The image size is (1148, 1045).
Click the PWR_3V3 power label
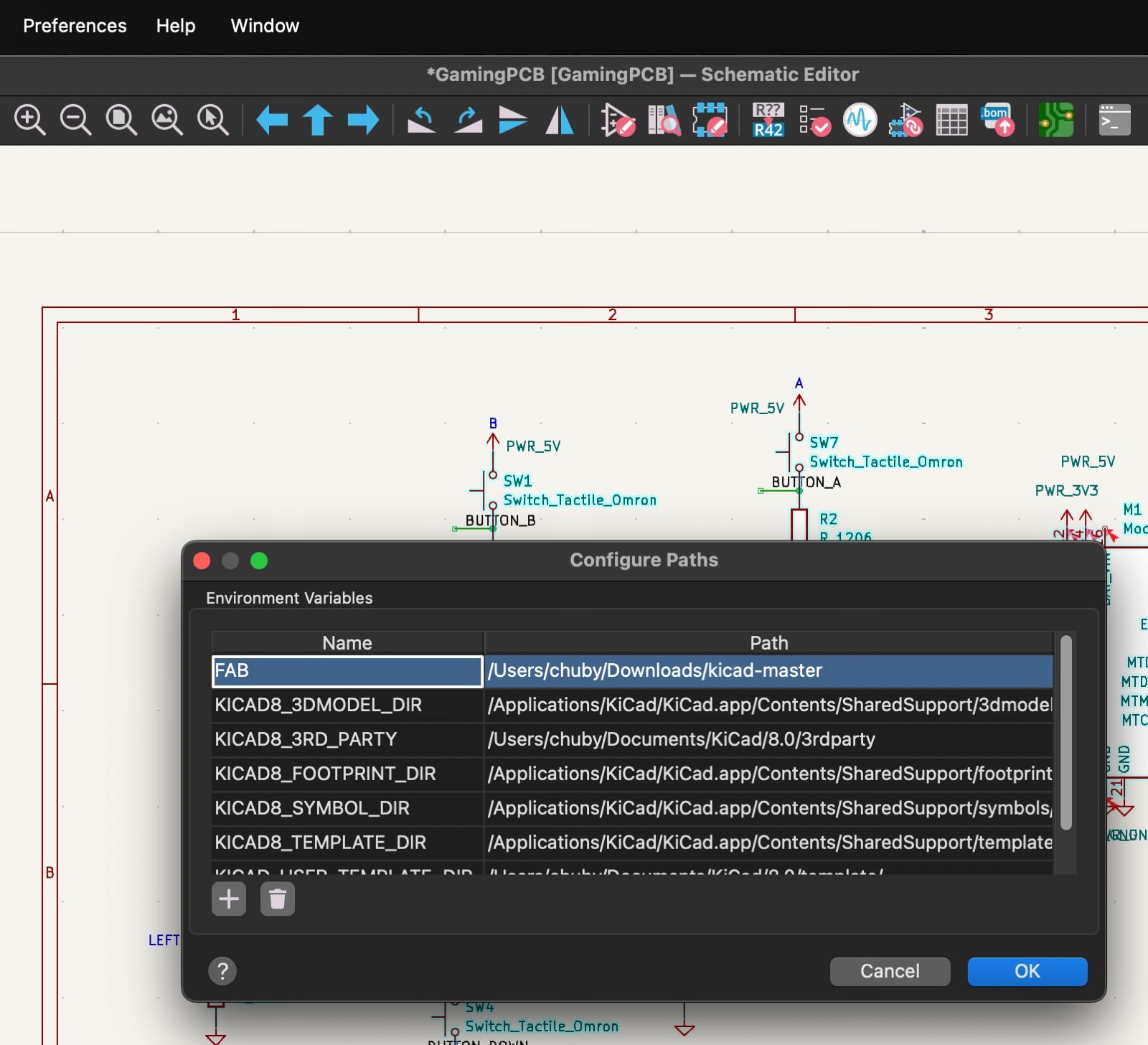coord(1066,491)
